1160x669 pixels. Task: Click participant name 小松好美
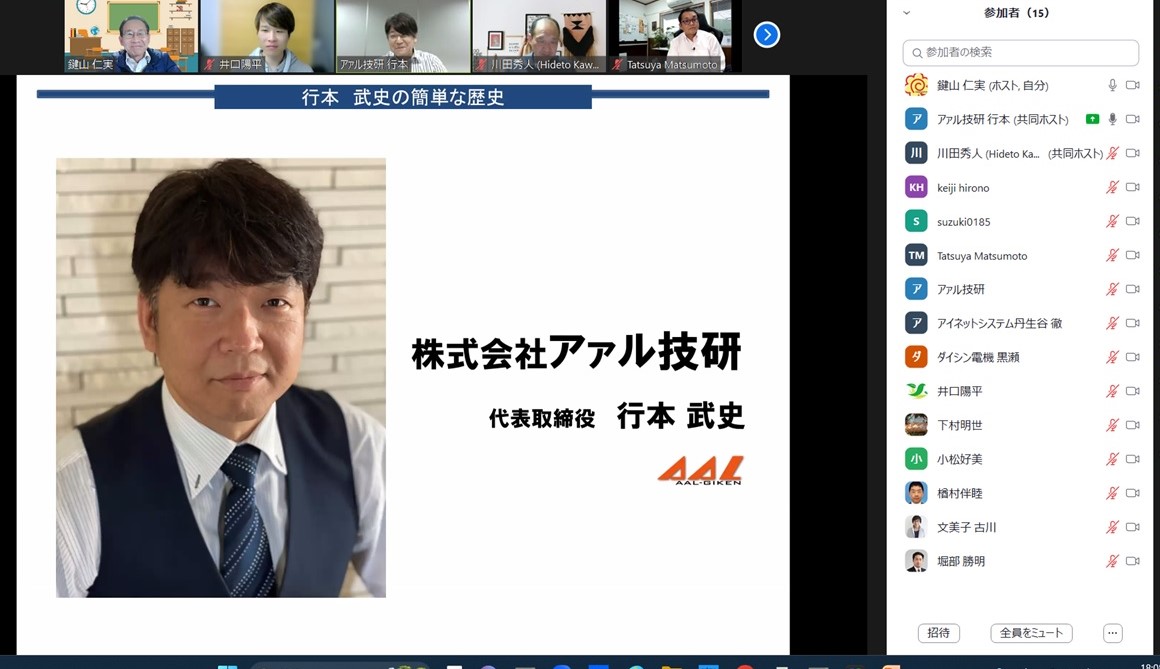pyautogui.click(x=960, y=460)
